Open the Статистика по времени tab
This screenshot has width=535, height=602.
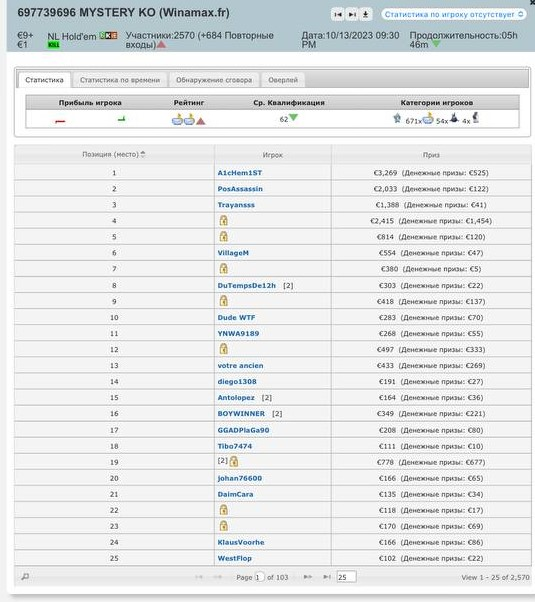120,80
